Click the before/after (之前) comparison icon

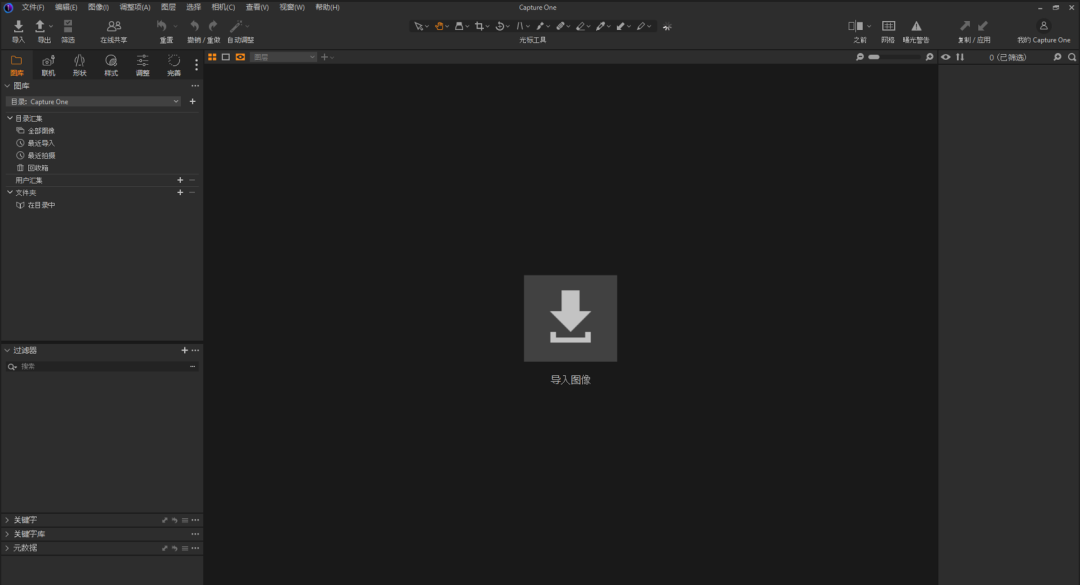click(855, 26)
